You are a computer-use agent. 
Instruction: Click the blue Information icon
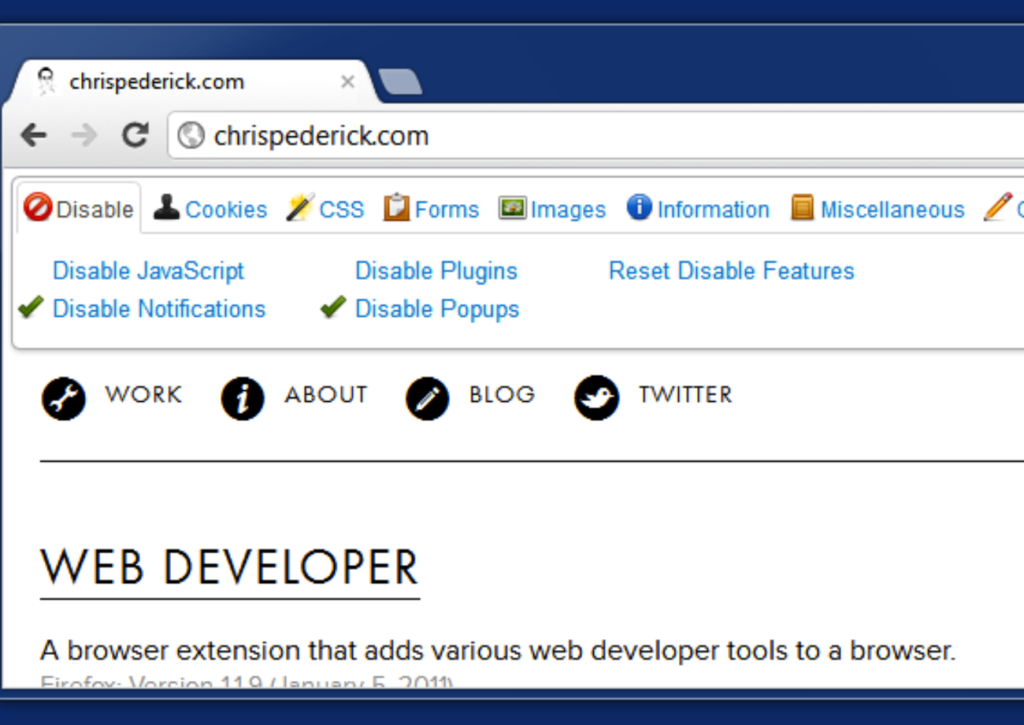(639, 207)
